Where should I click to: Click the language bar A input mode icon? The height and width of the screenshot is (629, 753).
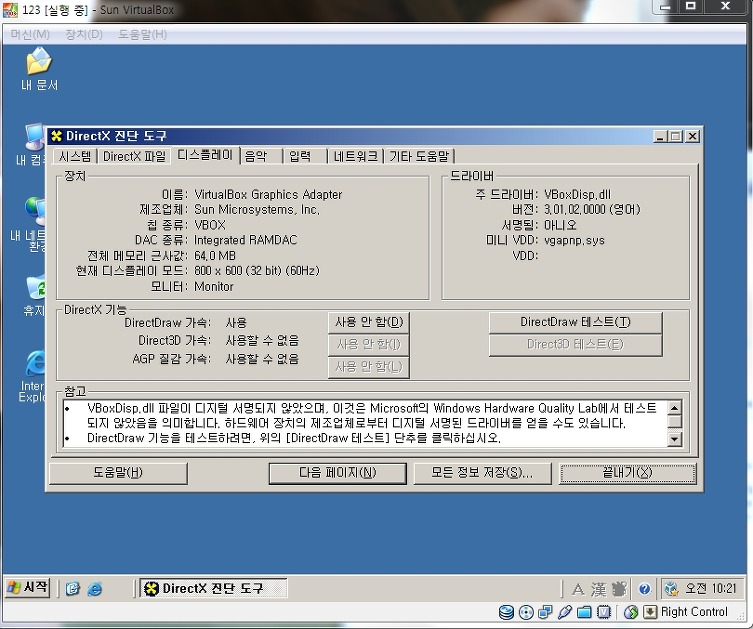(x=578, y=589)
